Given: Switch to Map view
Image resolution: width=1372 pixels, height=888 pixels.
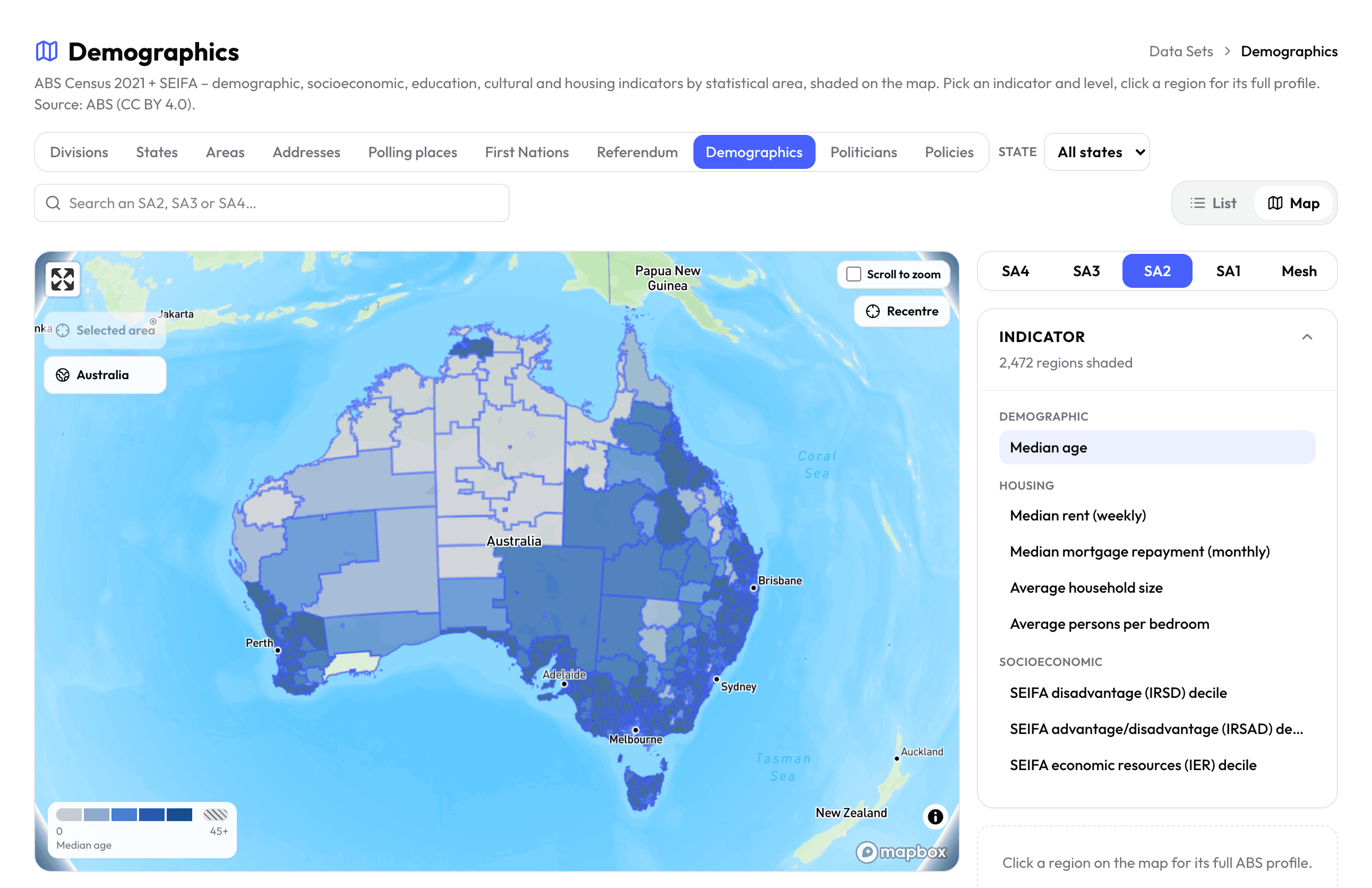Looking at the screenshot, I should (1293, 203).
